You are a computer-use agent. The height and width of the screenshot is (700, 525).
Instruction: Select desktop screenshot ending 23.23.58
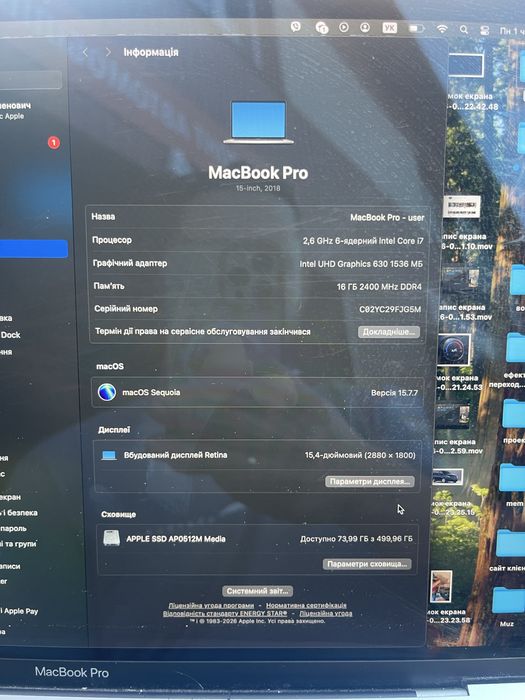point(444,597)
